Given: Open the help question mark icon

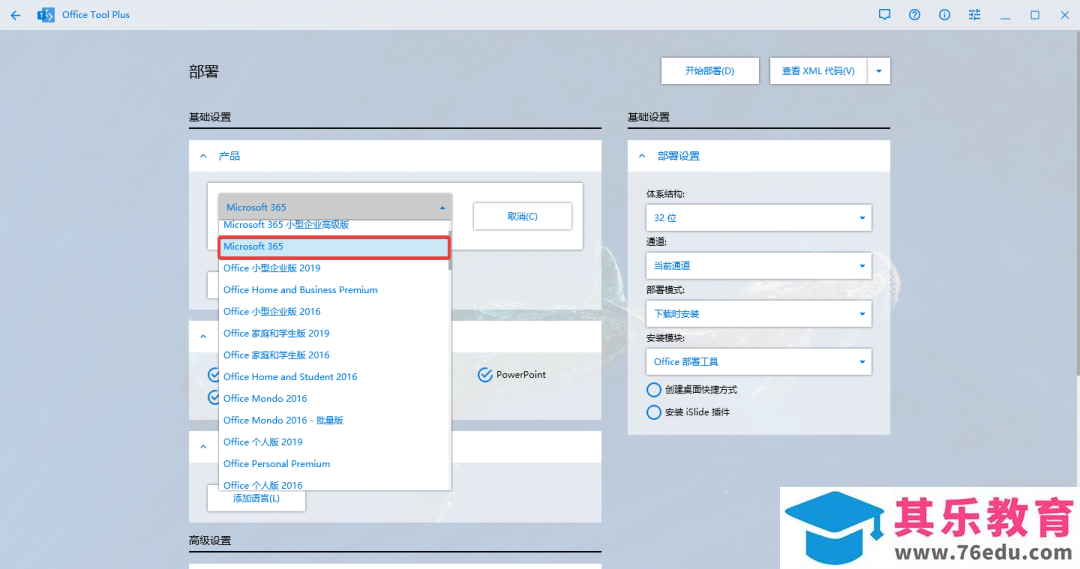Looking at the screenshot, I should coord(915,14).
